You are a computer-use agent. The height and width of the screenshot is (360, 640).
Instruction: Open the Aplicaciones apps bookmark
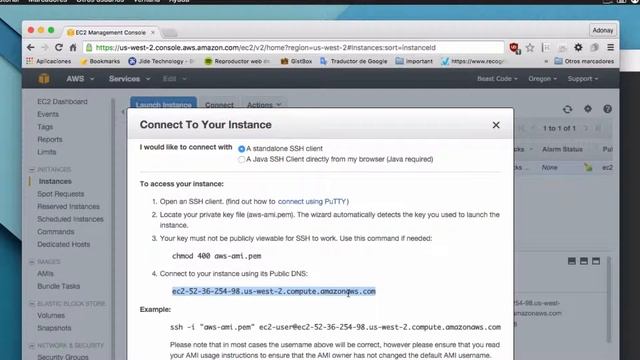[x=49, y=61]
